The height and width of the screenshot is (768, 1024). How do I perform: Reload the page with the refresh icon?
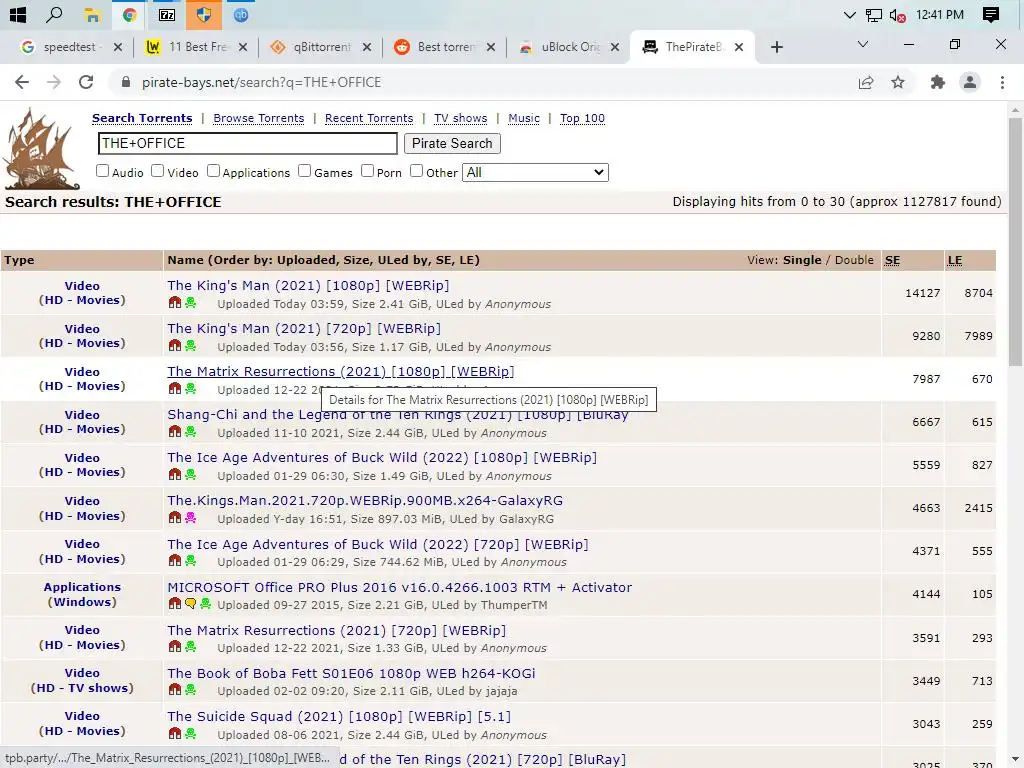pos(86,82)
